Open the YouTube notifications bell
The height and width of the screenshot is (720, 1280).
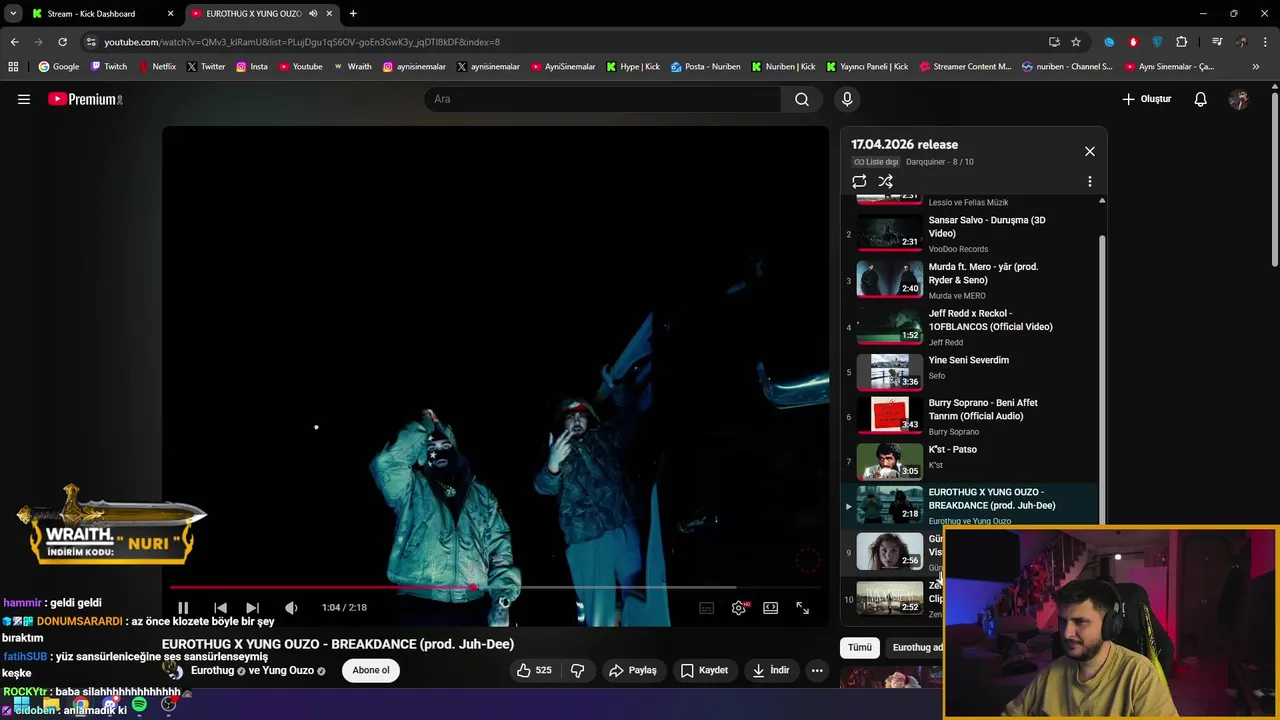click(1201, 99)
